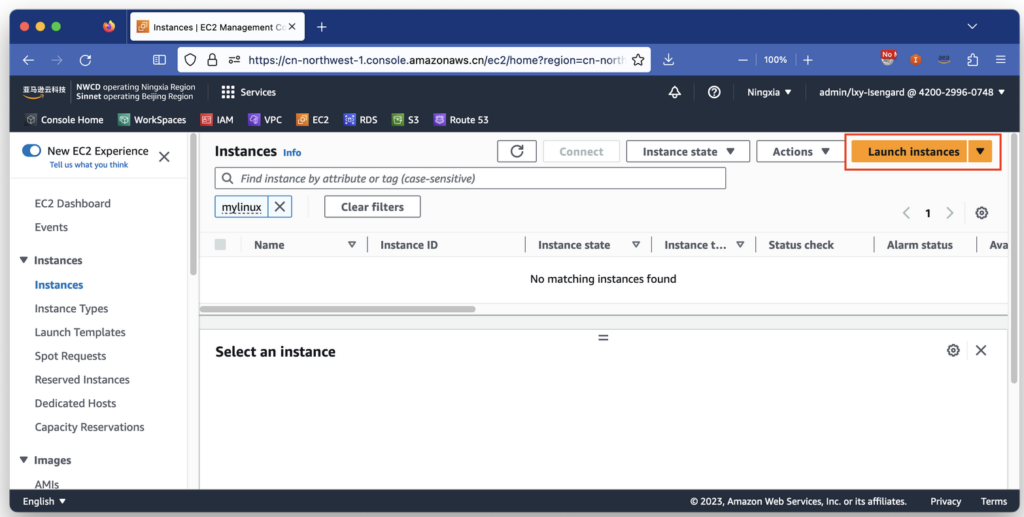Open a new browser tab
The height and width of the screenshot is (517, 1024).
click(x=321, y=27)
